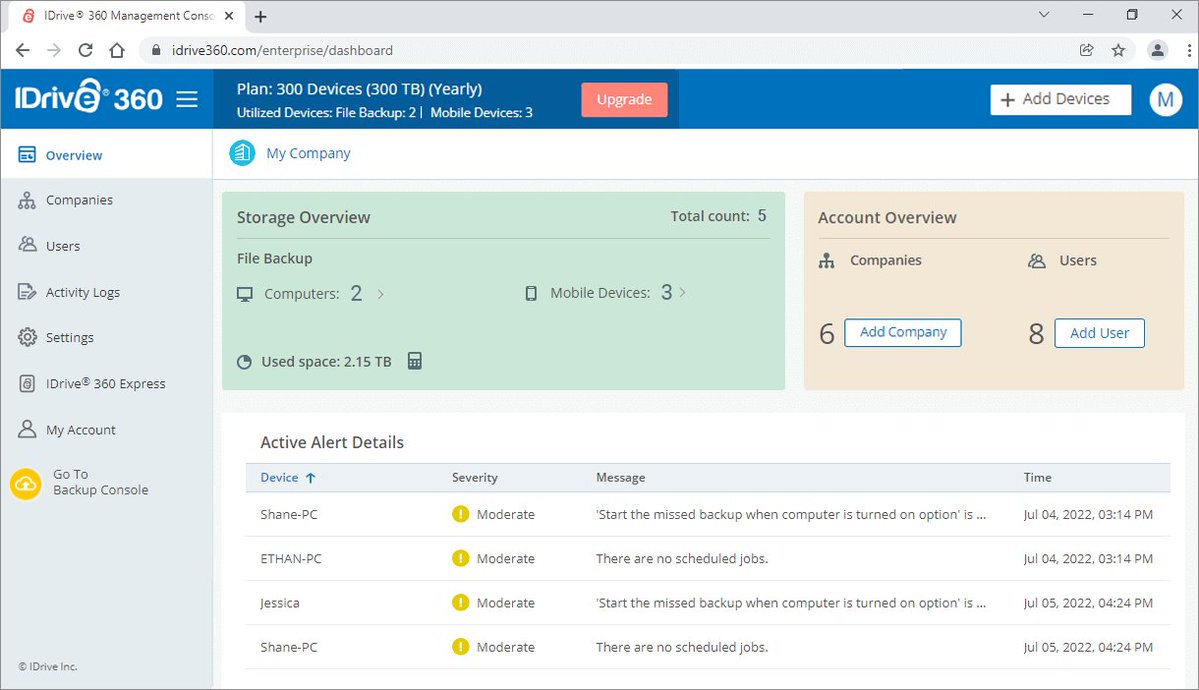Select ETHAN-PC alert row device
This screenshot has width=1199, height=690.
pos(291,559)
